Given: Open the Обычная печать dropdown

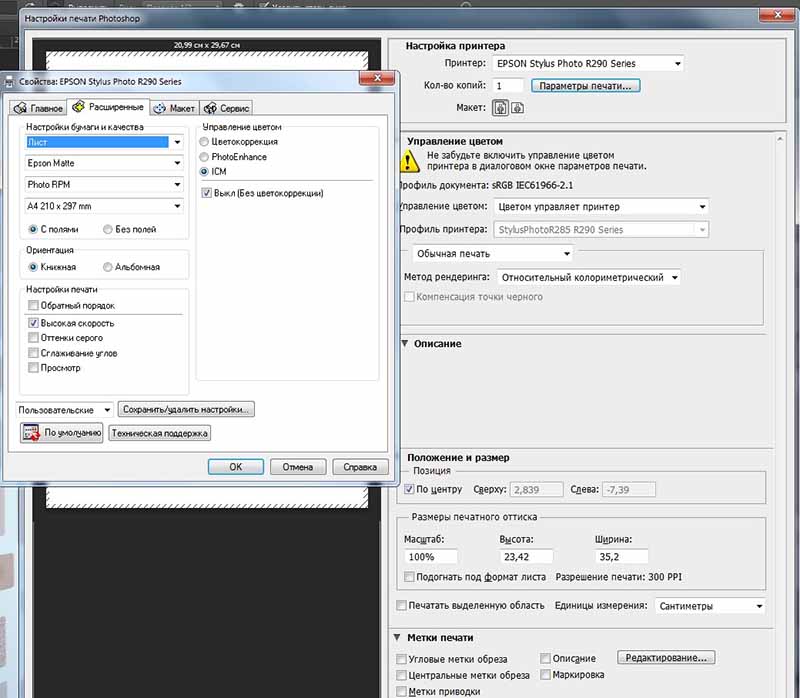Looking at the screenshot, I should 492,254.
